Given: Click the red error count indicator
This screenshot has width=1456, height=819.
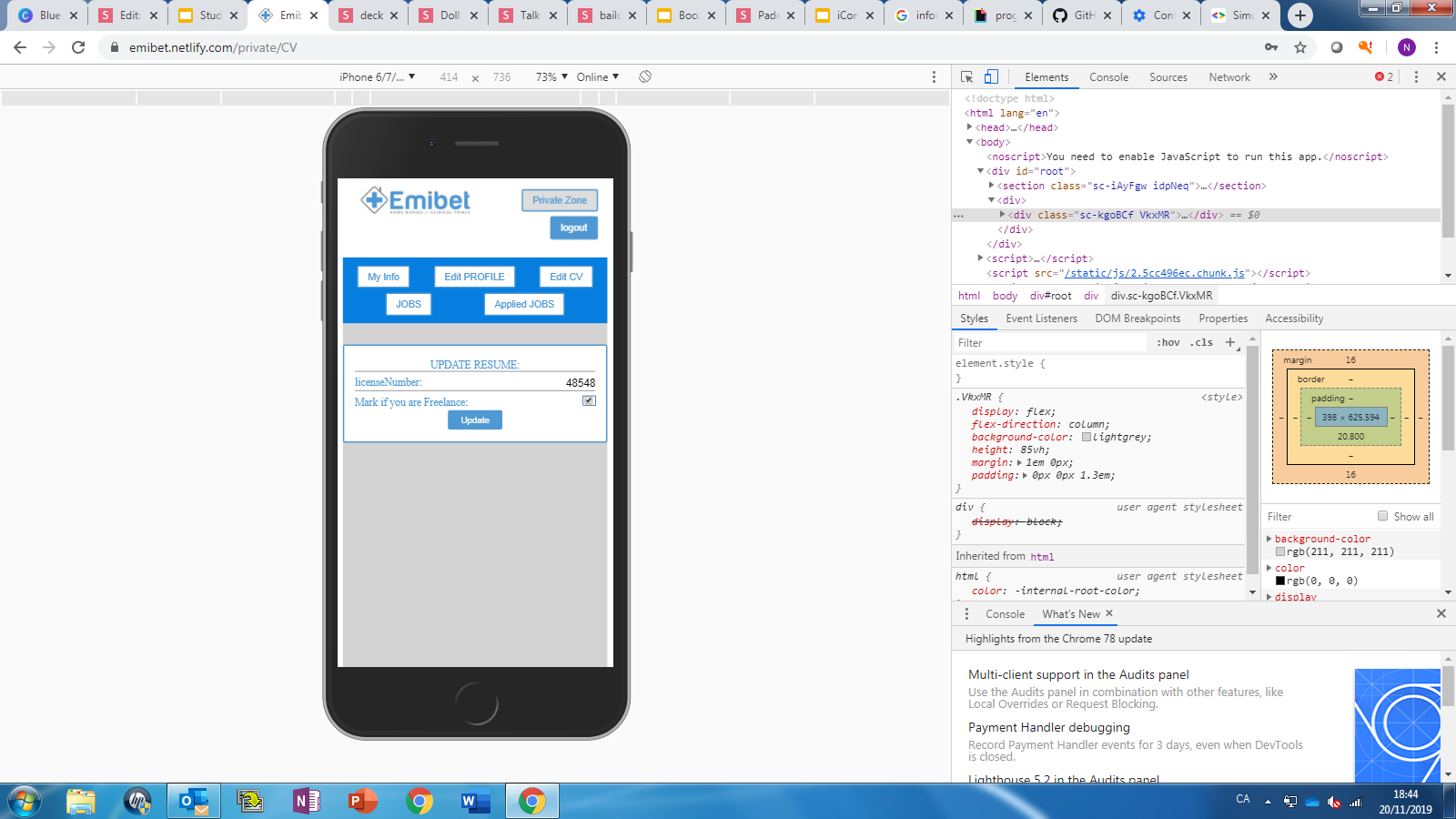Looking at the screenshot, I should pyautogui.click(x=1384, y=77).
